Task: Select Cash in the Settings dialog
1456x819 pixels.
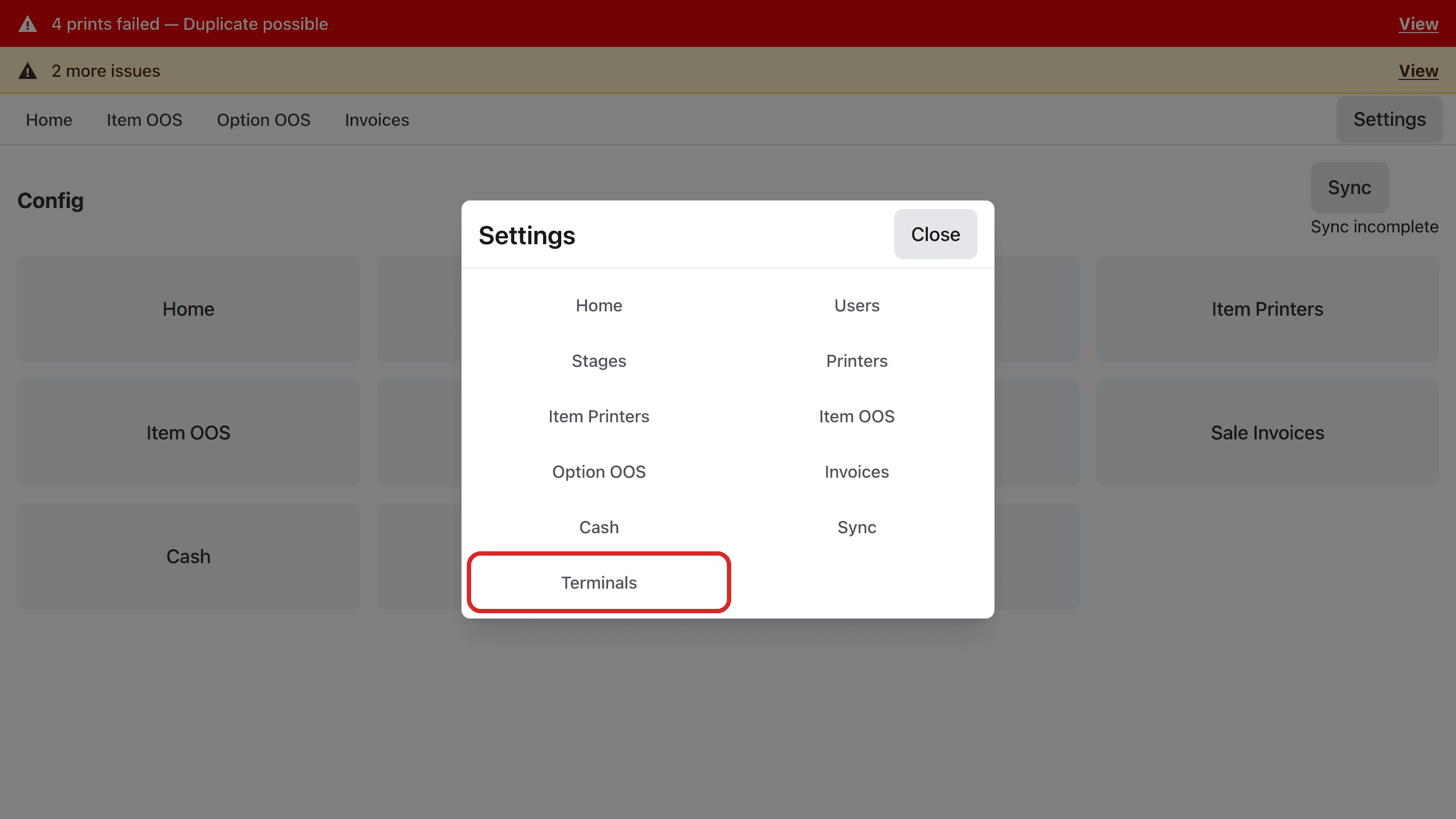Action: [598, 527]
